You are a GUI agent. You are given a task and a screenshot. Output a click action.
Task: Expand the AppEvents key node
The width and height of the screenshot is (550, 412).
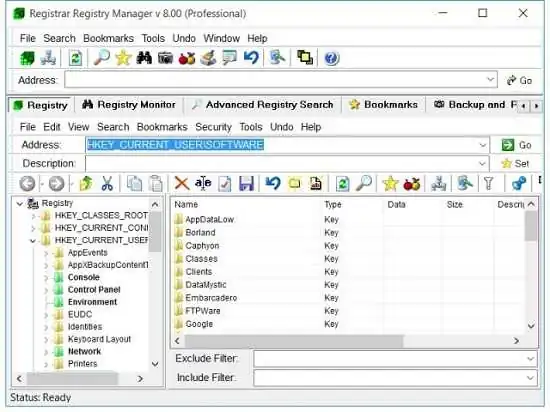click(46, 253)
